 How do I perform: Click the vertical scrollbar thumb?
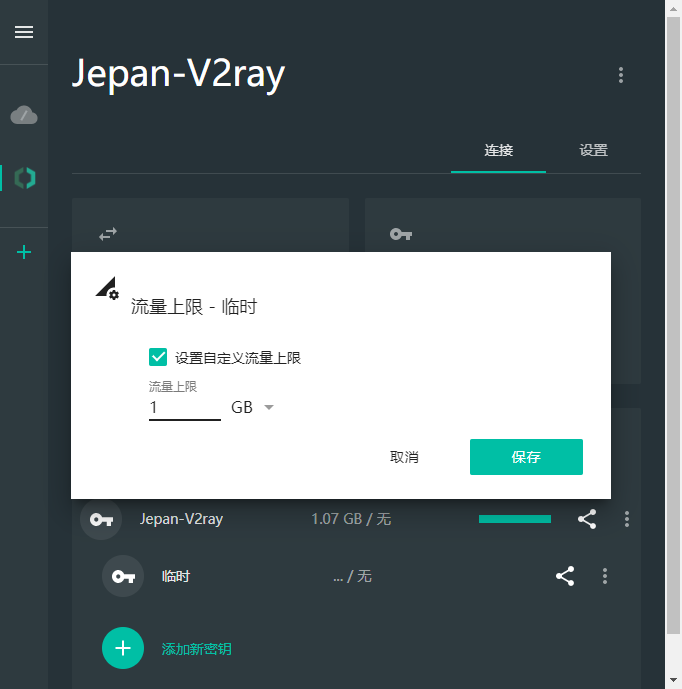(673, 325)
